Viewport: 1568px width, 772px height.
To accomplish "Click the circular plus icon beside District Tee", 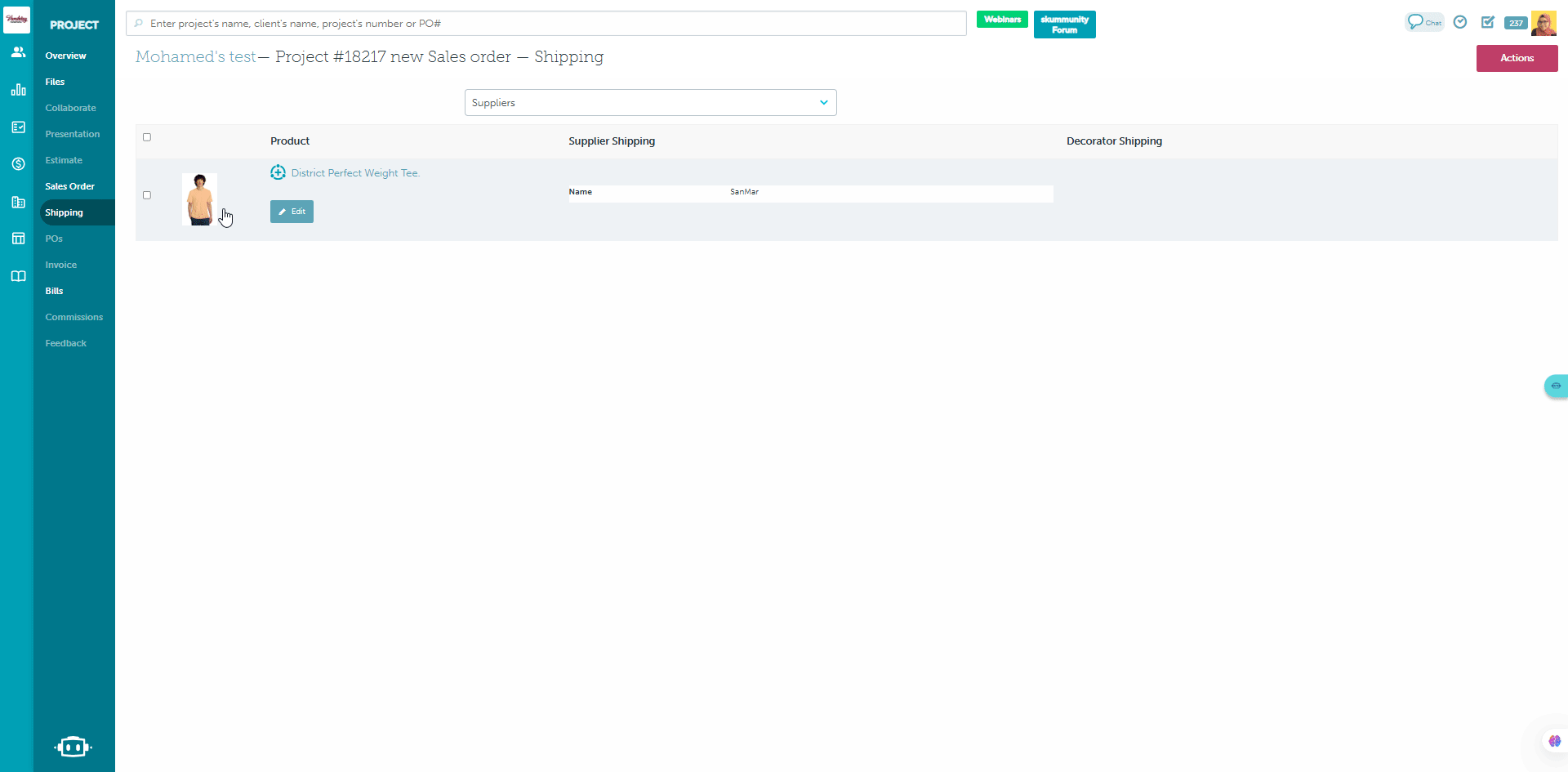I will (x=278, y=172).
